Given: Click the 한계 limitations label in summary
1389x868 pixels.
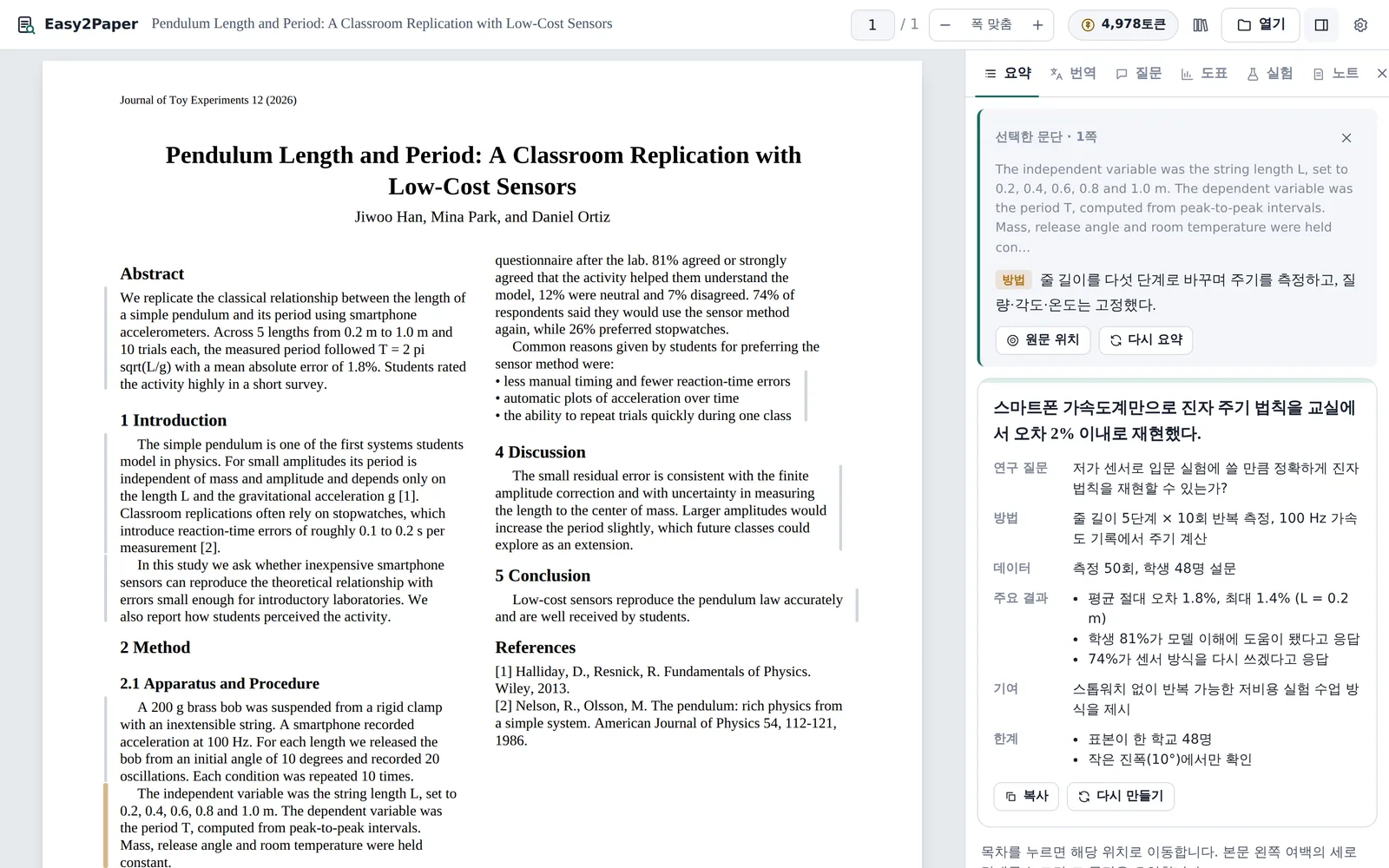Looking at the screenshot, I should coord(1006,740).
